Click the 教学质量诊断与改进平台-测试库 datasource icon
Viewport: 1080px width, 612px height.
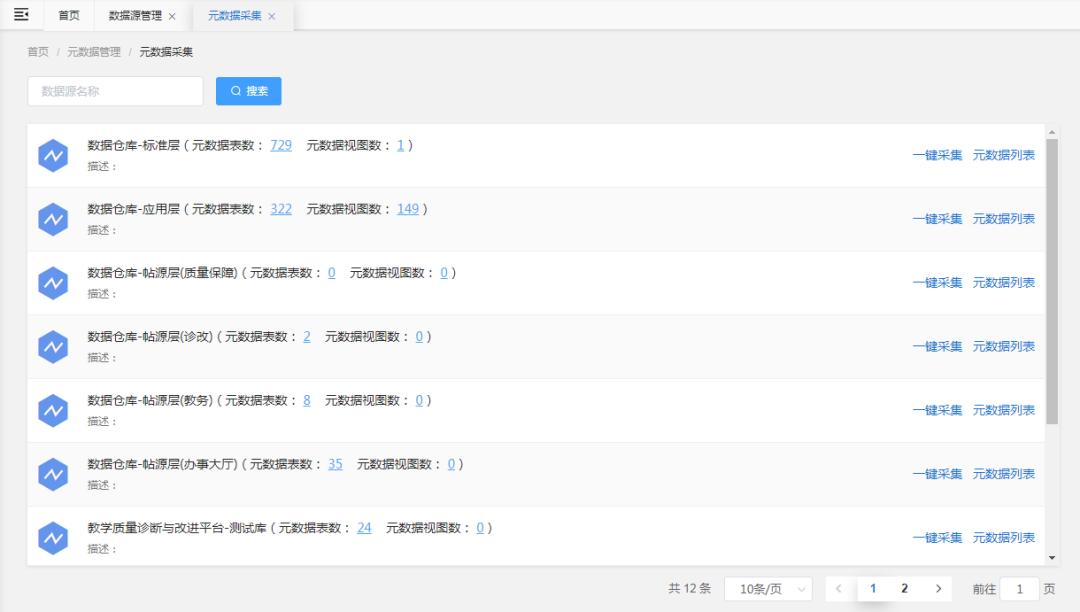52,538
